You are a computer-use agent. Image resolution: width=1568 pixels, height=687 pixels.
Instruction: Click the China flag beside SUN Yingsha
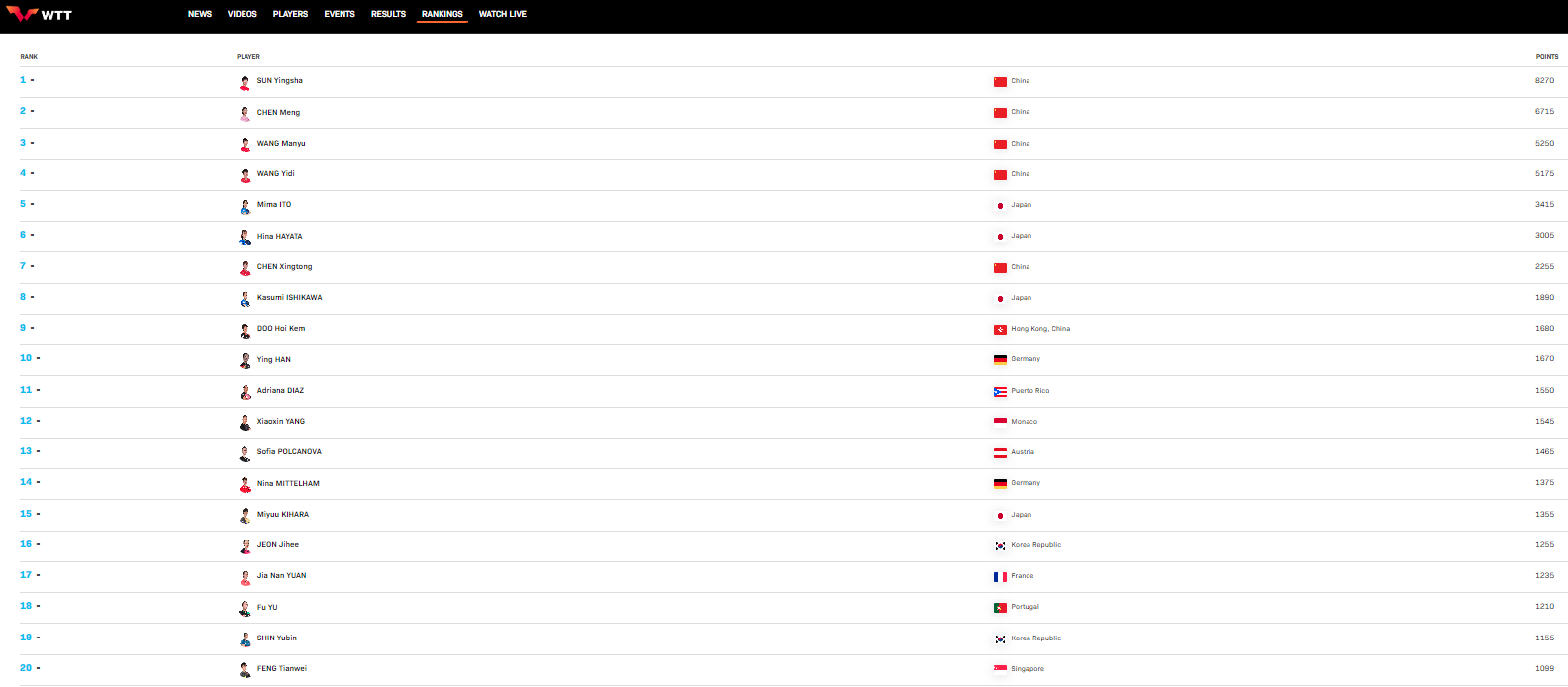pyautogui.click(x=1000, y=81)
